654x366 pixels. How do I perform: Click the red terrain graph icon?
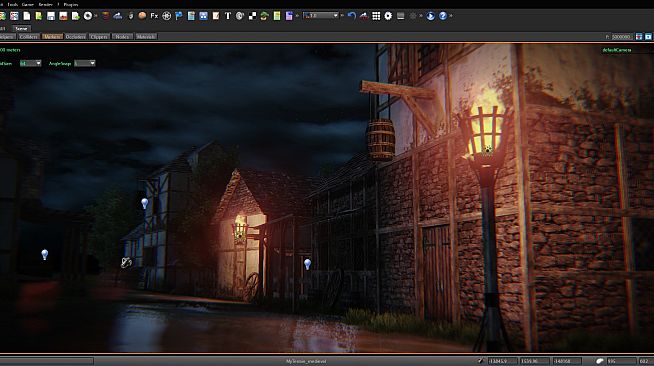364,16
